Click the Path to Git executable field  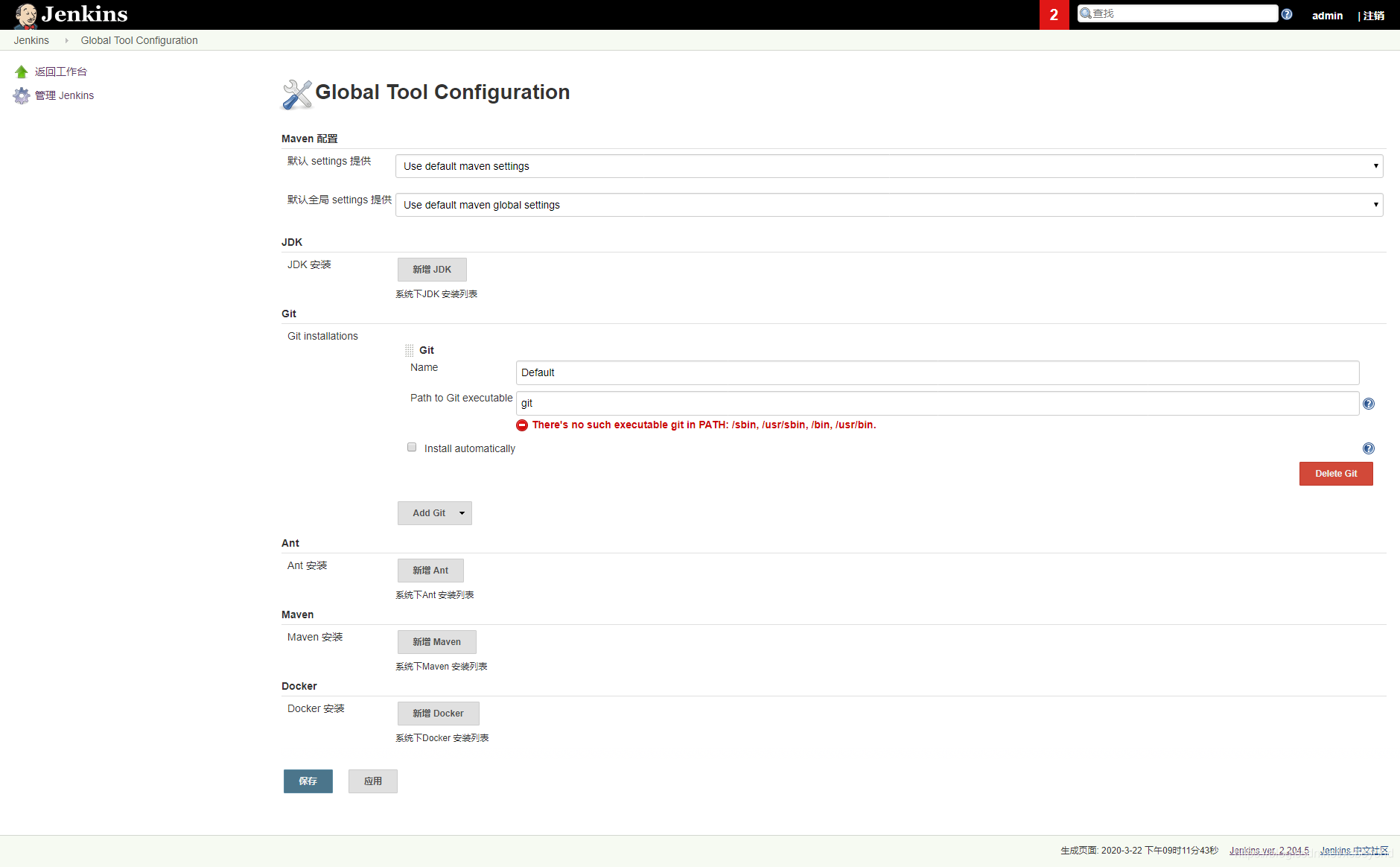(x=938, y=403)
